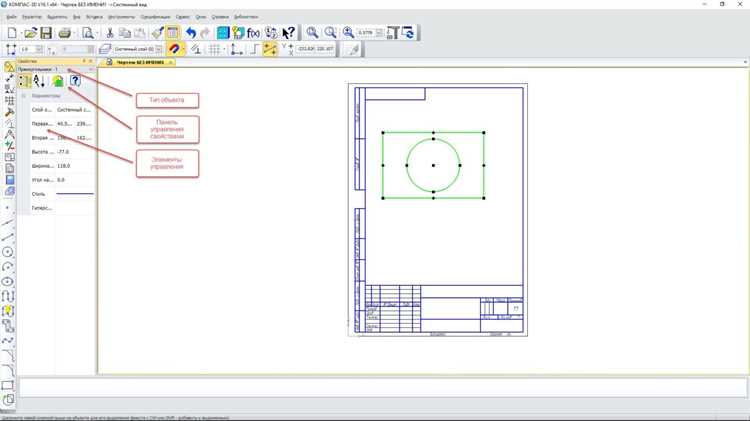Image resolution: width=750 pixels, height=421 pixels.
Task: Print the drawing using the printer icon
Action: tap(65, 33)
